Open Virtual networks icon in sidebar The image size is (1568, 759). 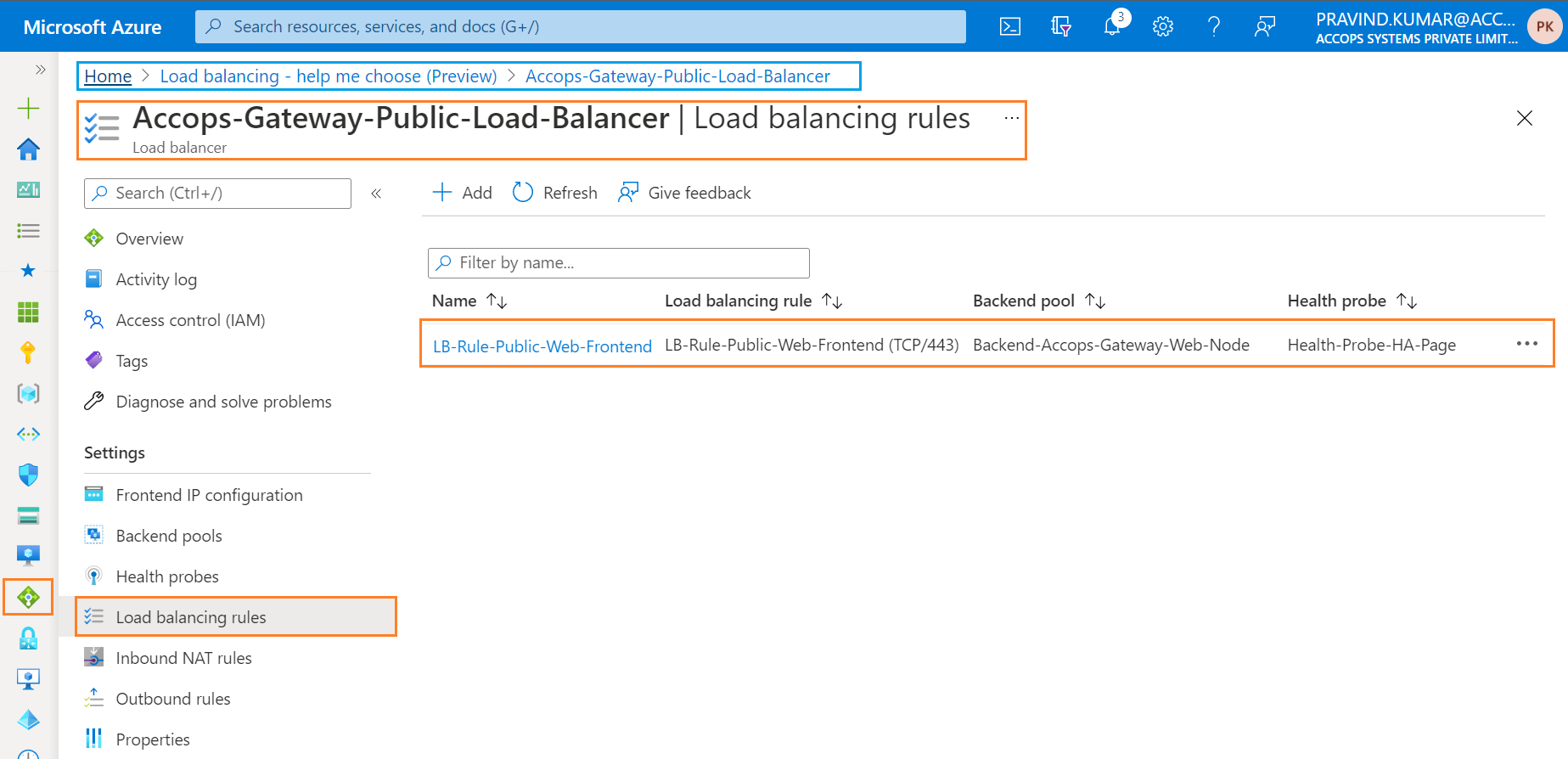click(x=28, y=434)
